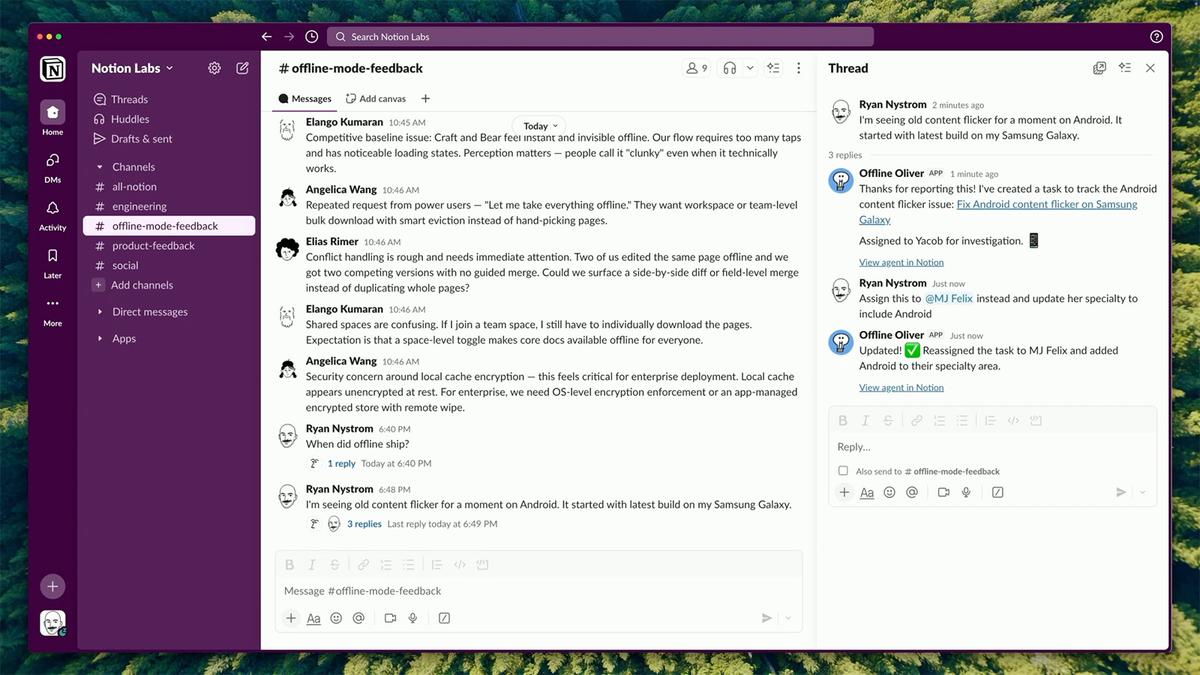Open the 1 reply thread link
This screenshot has height=675, width=1200.
tap(341, 464)
